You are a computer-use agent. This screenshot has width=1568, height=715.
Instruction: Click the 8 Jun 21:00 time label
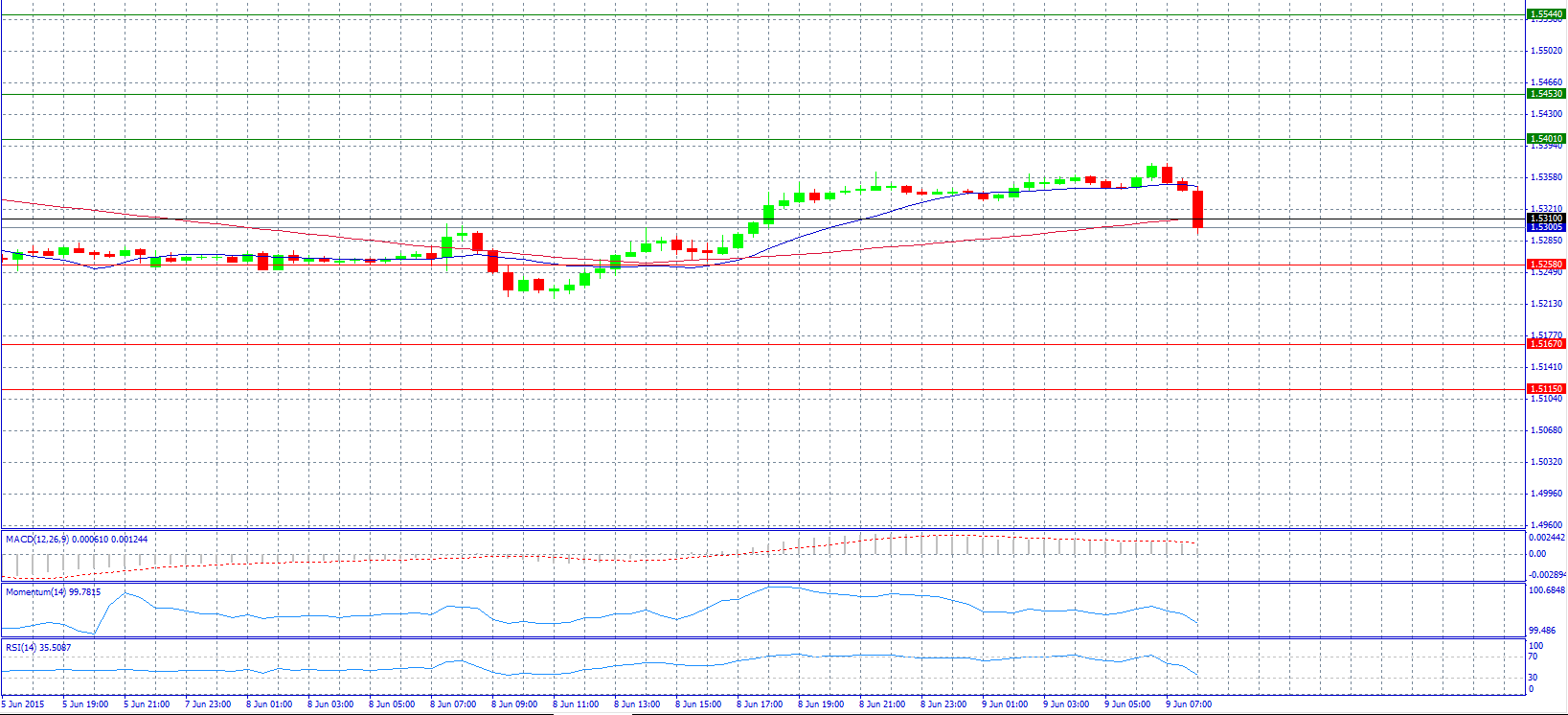(882, 704)
